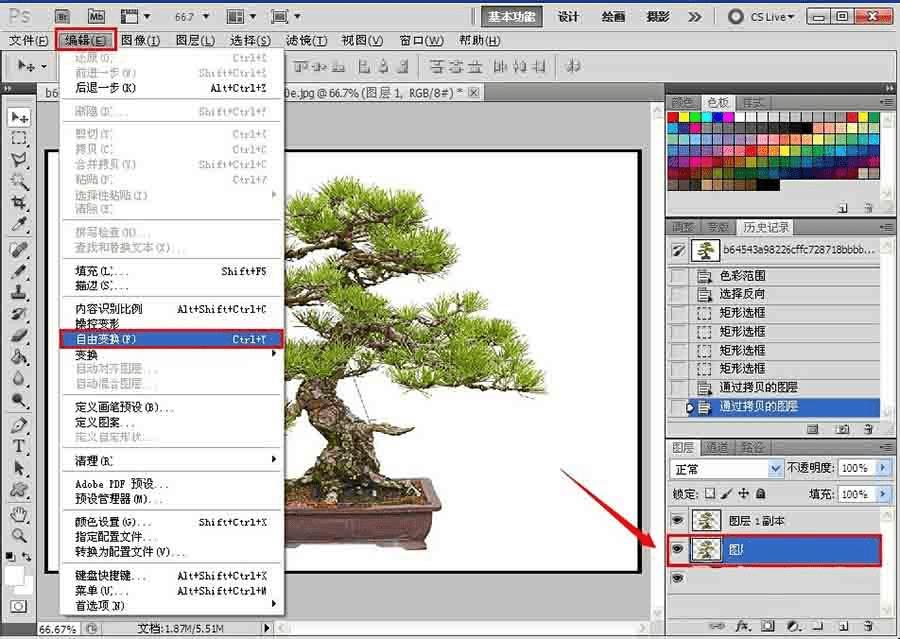Select the Pen tool

pos(19,425)
